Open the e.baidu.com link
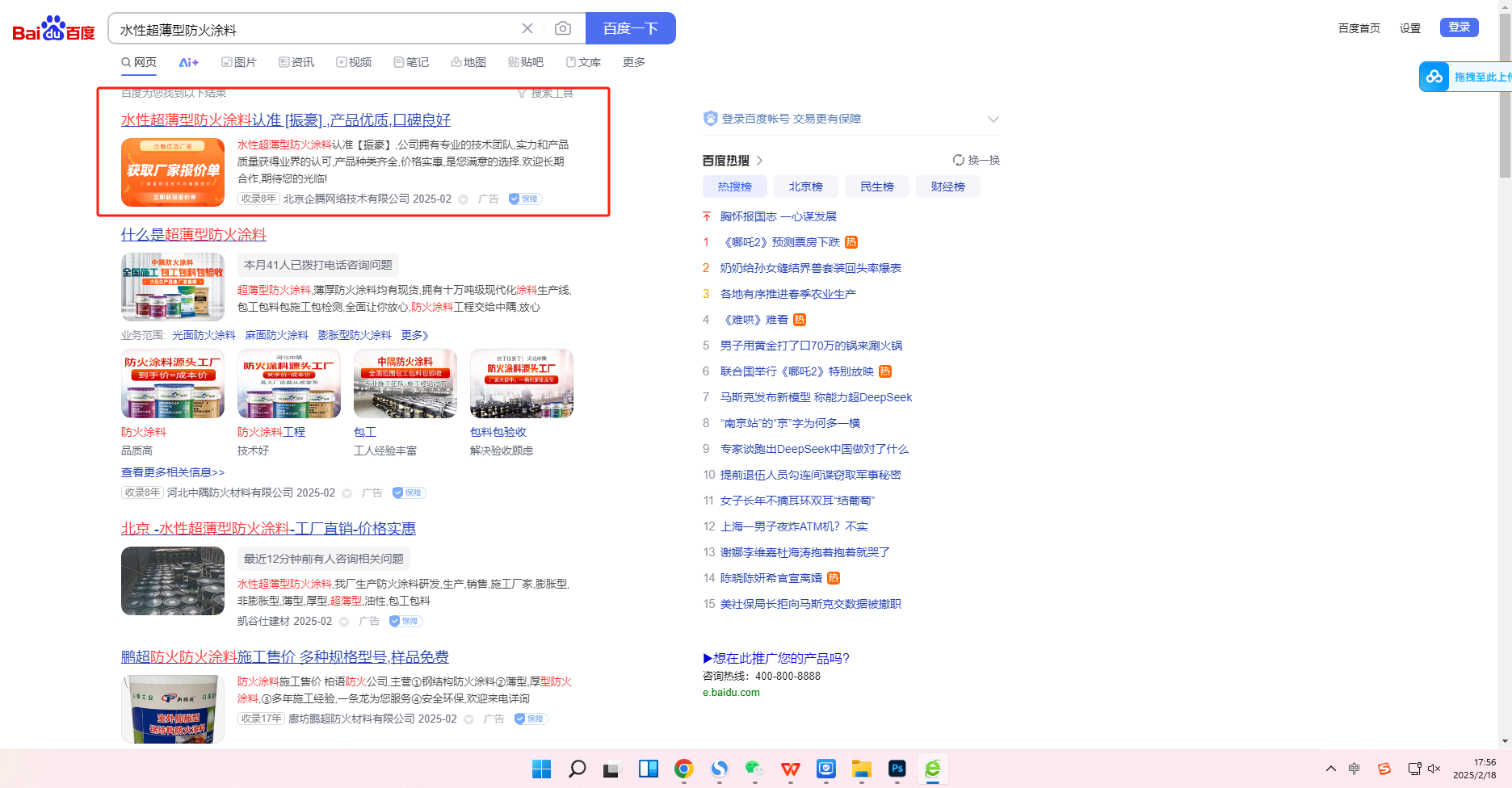 (x=731, y=693)
